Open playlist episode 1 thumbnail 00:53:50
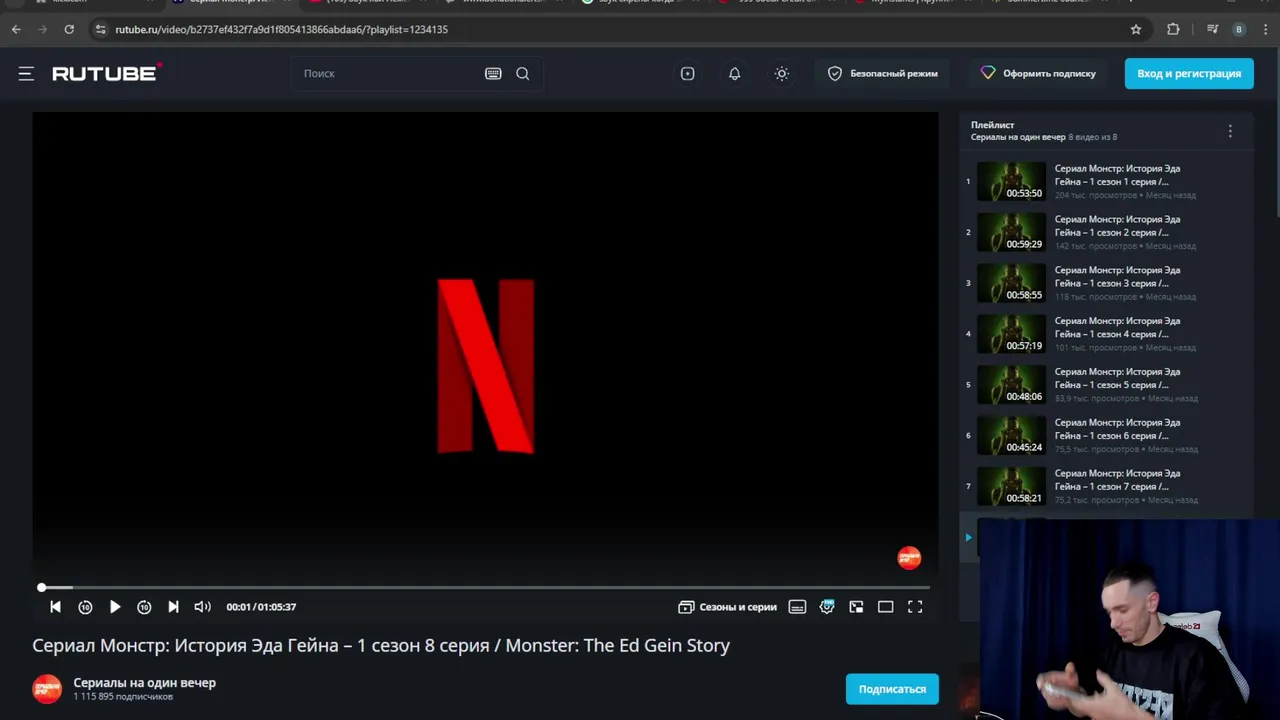1280x720 pixels. point(1011,182)
